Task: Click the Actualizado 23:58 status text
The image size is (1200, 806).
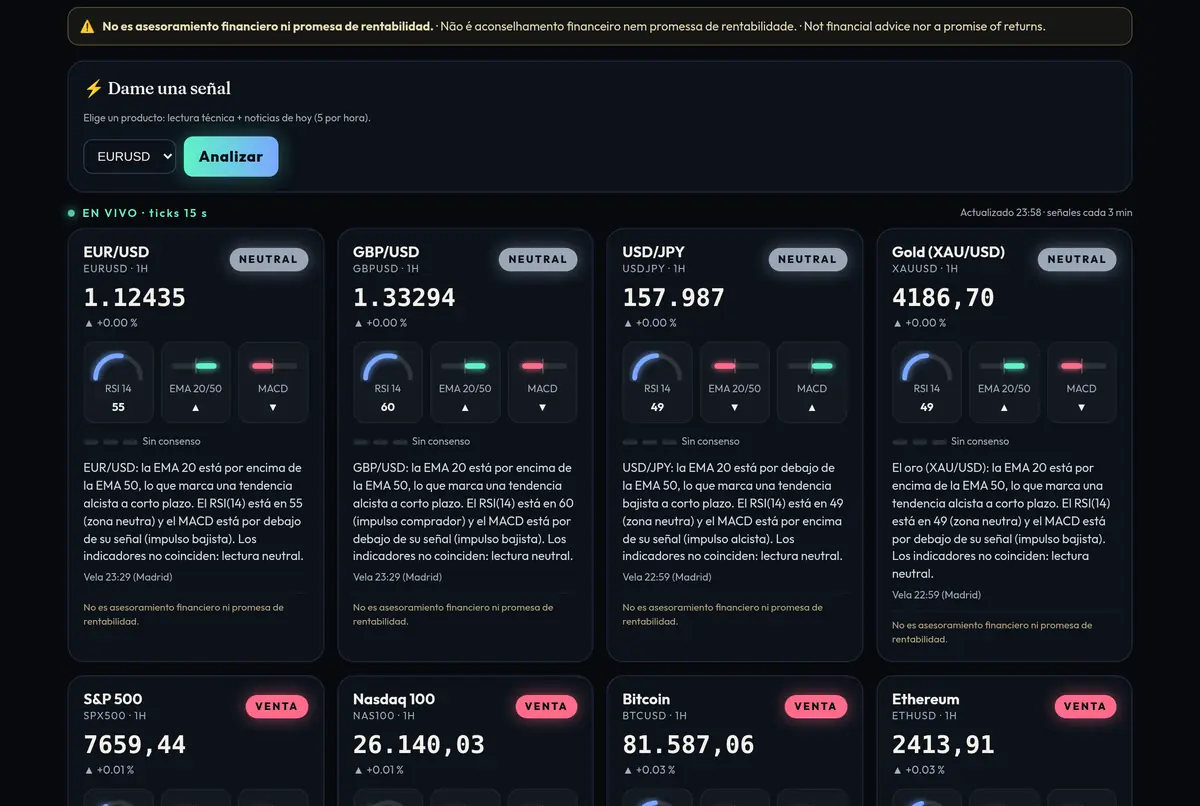Action: 1046,213
